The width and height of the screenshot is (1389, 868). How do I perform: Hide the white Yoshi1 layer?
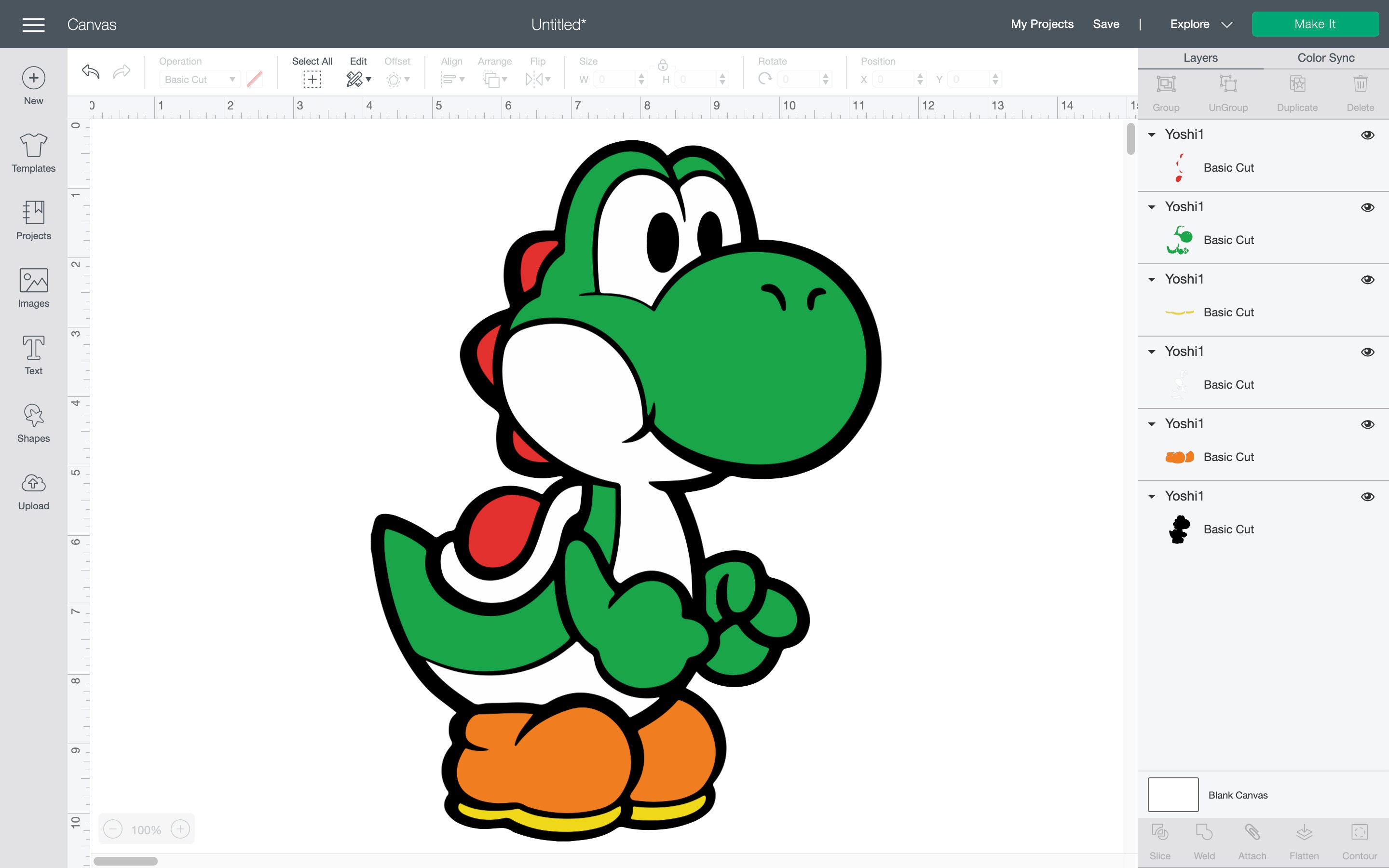click(1368, 352)
